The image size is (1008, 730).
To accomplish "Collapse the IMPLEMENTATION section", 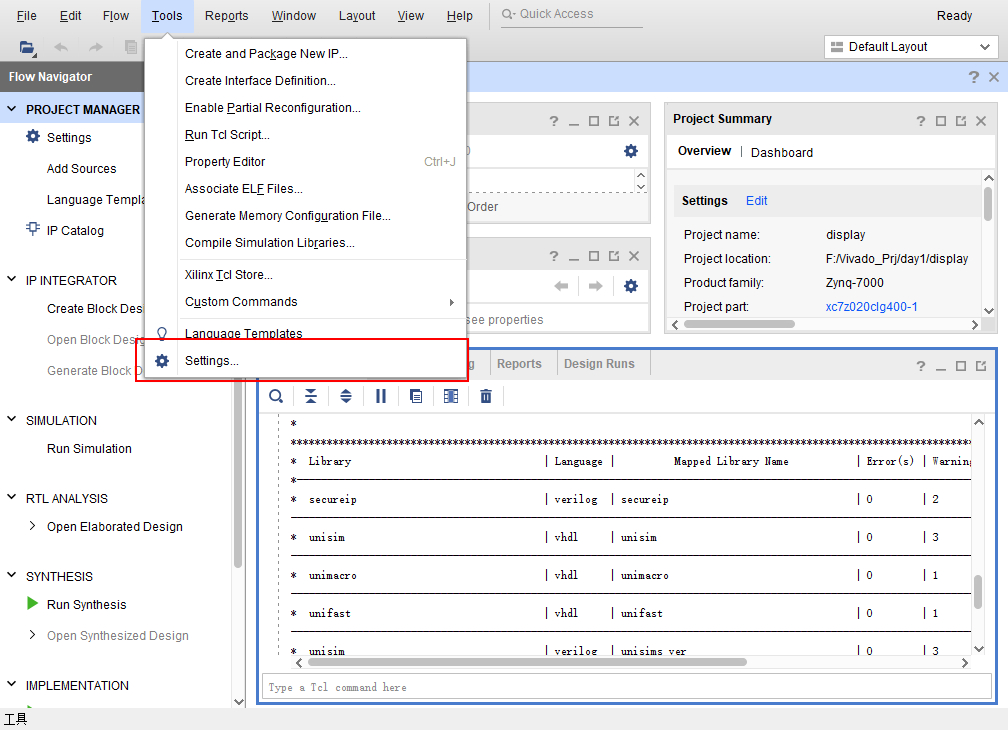I will point(12,684).
